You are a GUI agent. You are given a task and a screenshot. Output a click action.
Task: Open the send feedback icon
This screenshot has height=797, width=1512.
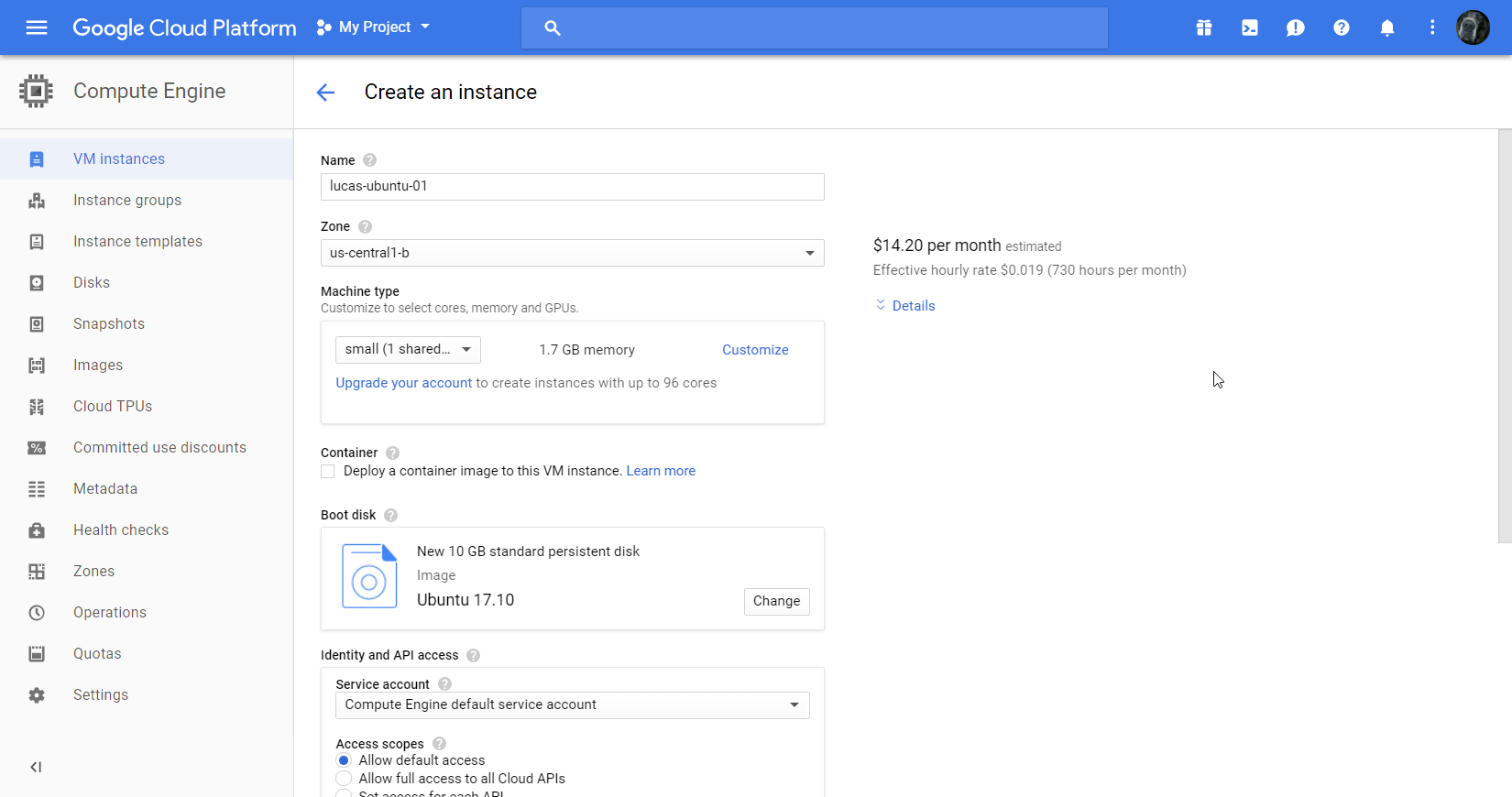coord(1296,27)
